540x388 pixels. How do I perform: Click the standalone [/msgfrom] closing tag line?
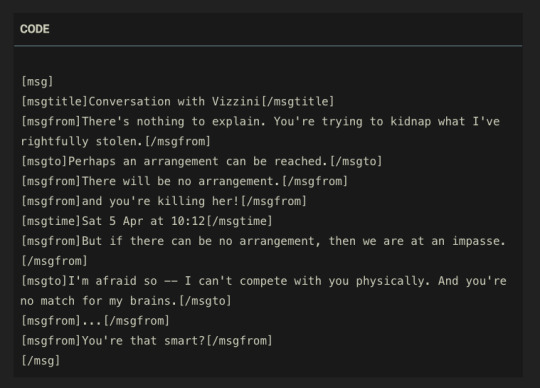(54, 261)
